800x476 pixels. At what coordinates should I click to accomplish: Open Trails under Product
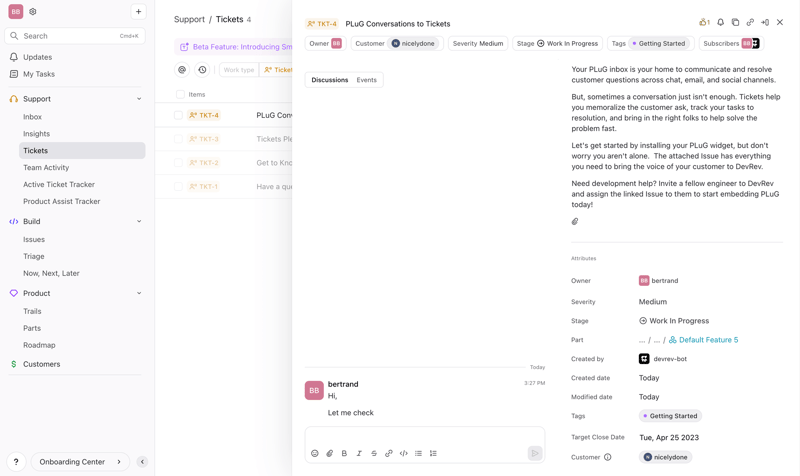32,311
